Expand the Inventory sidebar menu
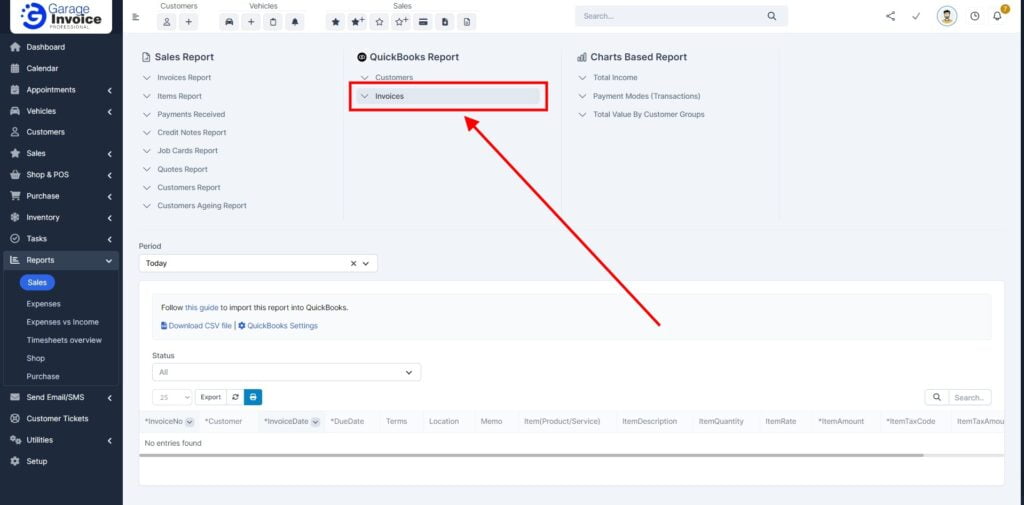The height and width of the screenshot is (505, 1024). pos(61,218)
